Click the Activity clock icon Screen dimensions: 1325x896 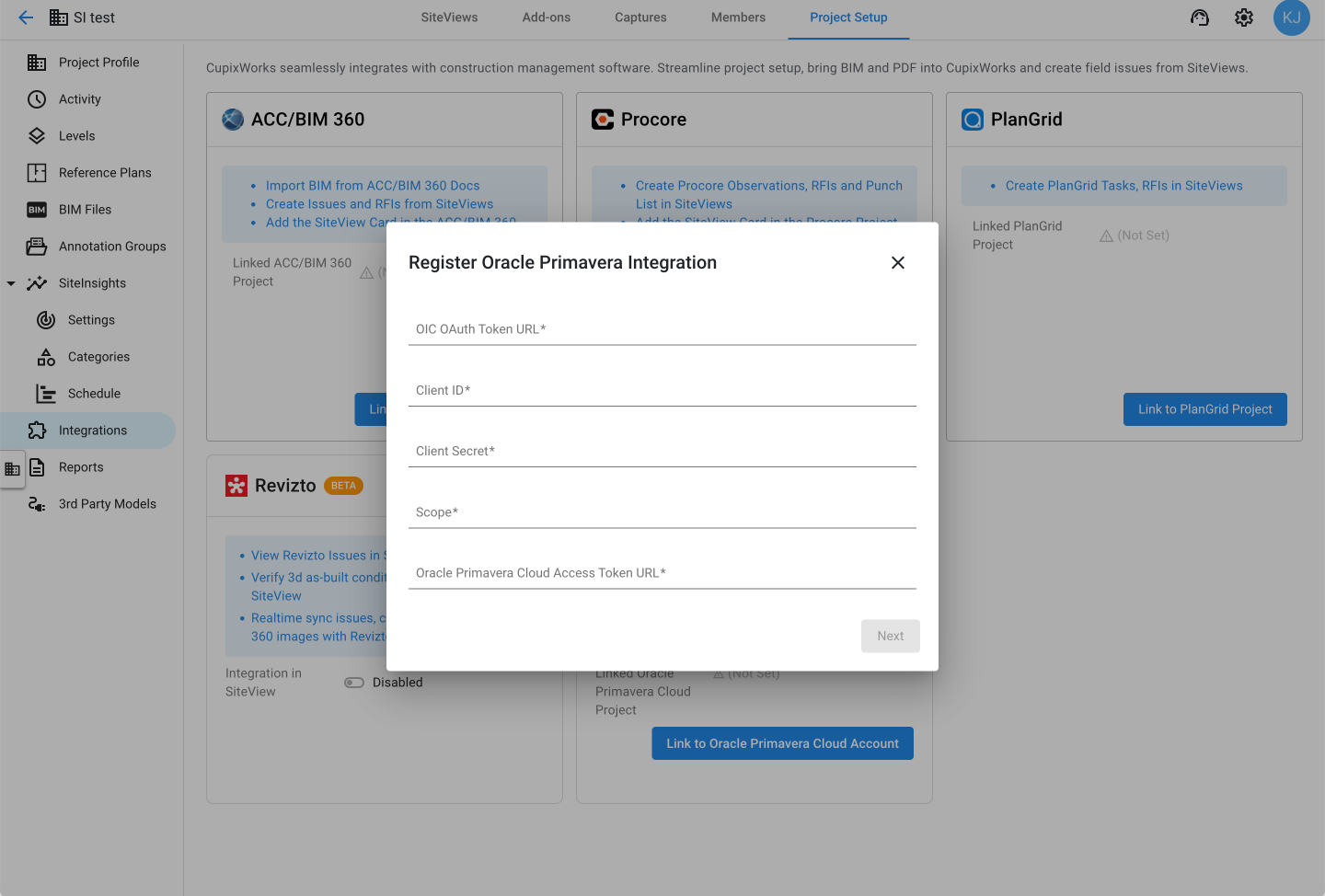click(37, 99)
